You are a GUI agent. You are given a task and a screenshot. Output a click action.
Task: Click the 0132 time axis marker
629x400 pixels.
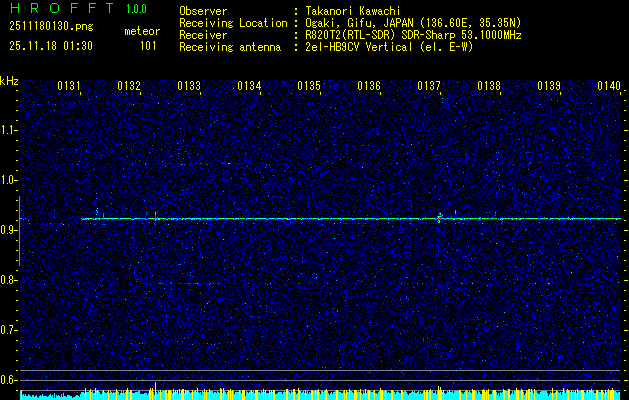coord(129,86)
